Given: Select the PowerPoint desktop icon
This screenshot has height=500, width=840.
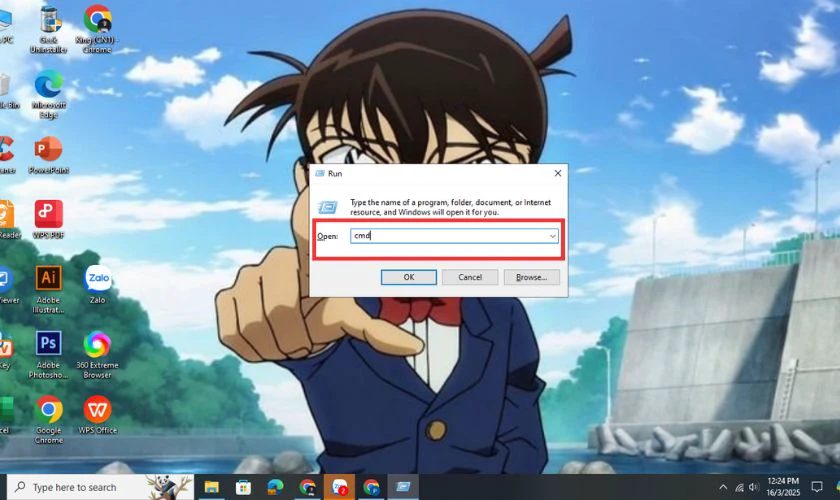Looking at the screenshot, I should [49, 155].
